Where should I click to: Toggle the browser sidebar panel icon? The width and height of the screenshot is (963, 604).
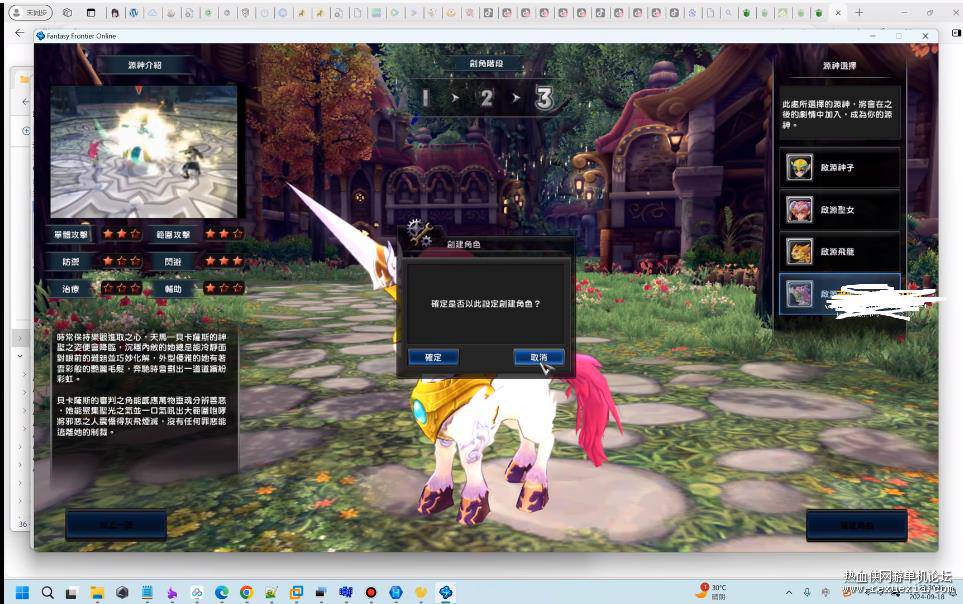(956, 33)
